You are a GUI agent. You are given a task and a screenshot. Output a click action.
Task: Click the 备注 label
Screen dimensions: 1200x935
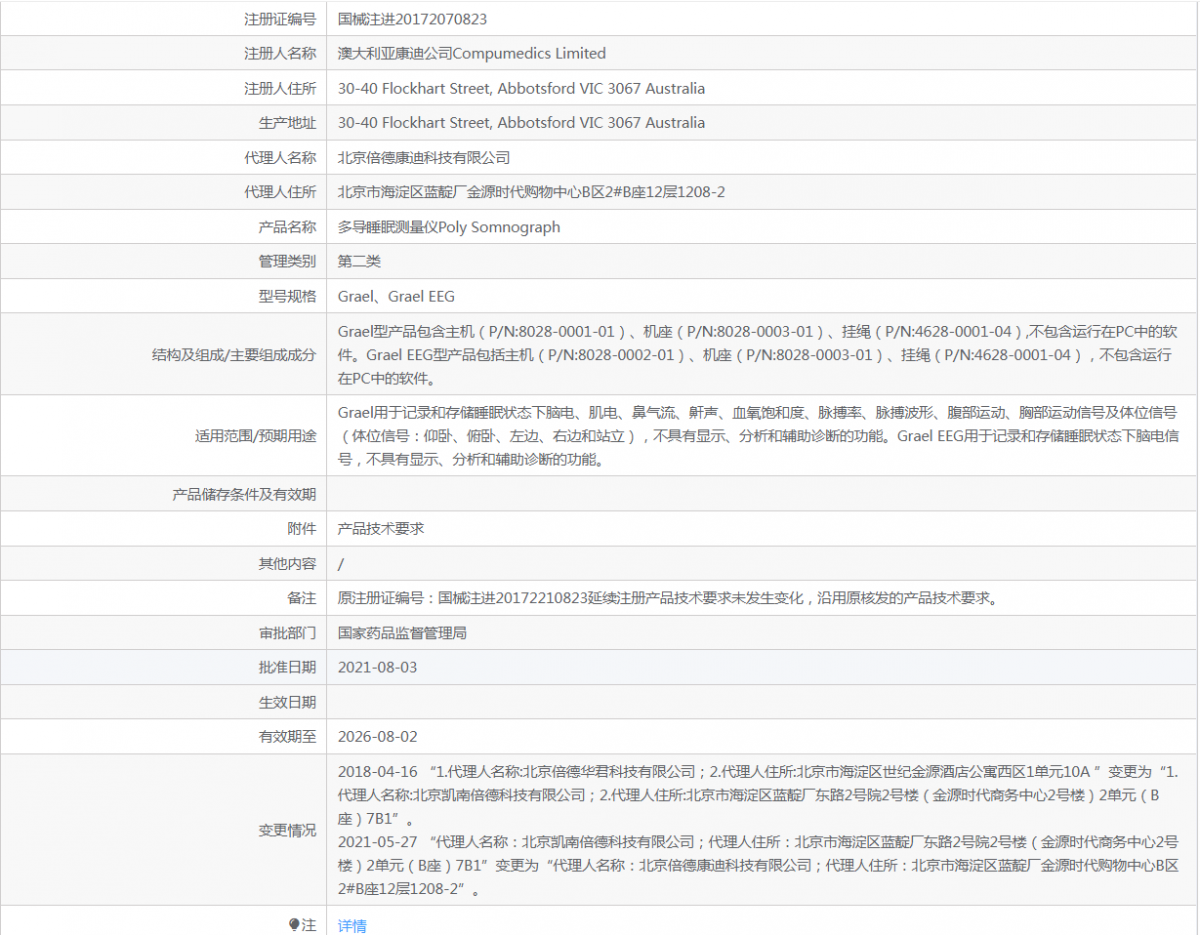coord(302,598)
